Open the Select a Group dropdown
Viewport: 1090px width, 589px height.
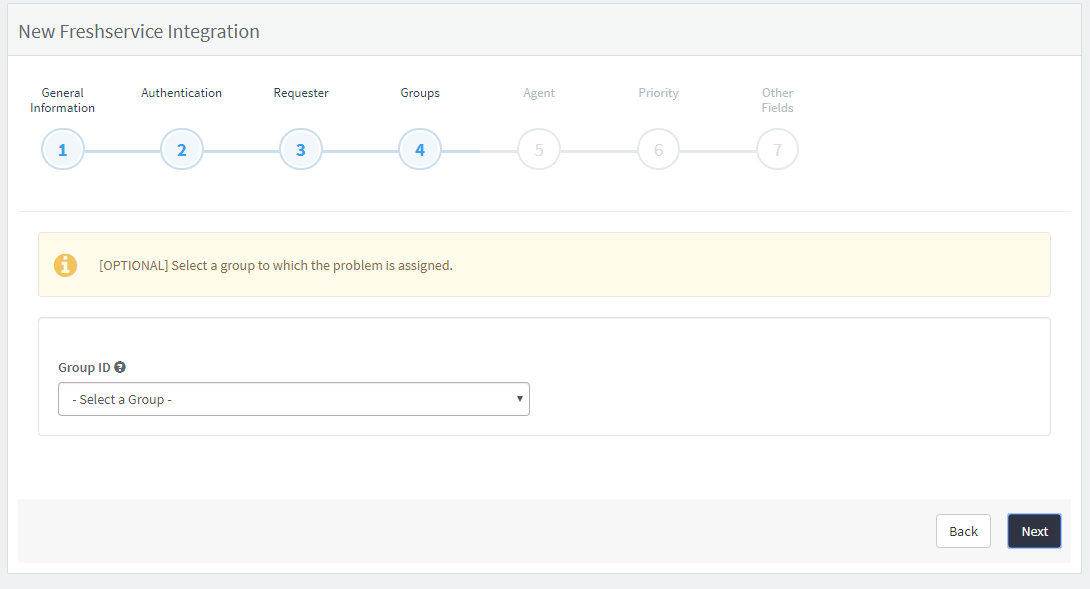coord(294,399)
